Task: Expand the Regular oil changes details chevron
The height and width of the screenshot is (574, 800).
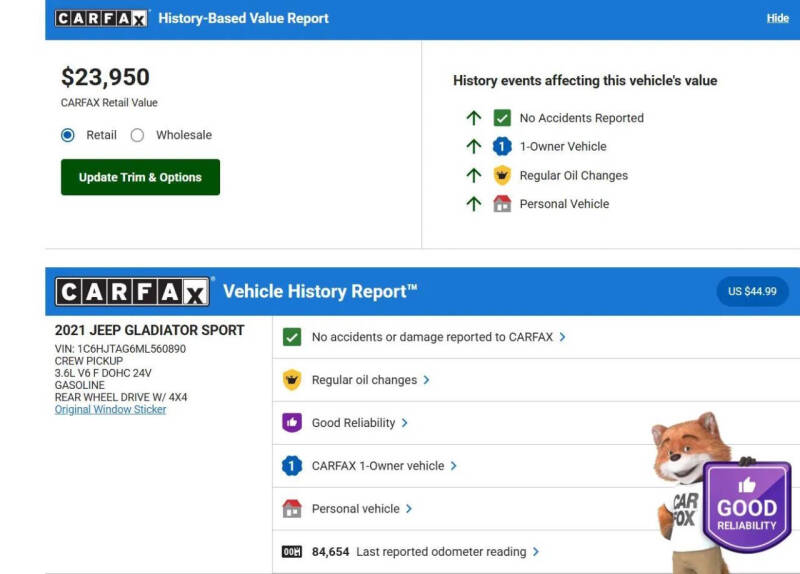Action: (427, 380)
